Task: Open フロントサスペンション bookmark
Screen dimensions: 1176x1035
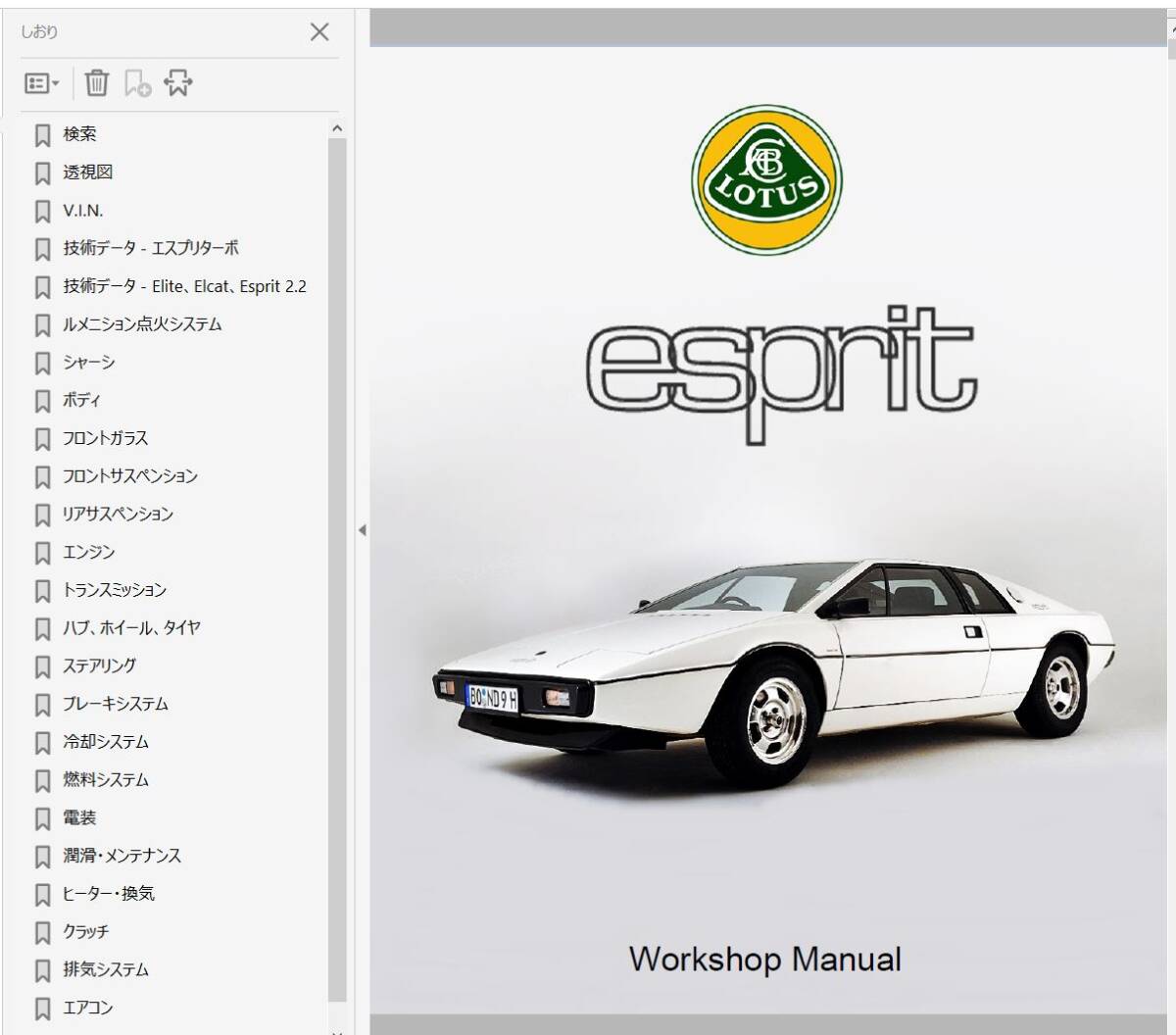Action: (x=130, y=476)
